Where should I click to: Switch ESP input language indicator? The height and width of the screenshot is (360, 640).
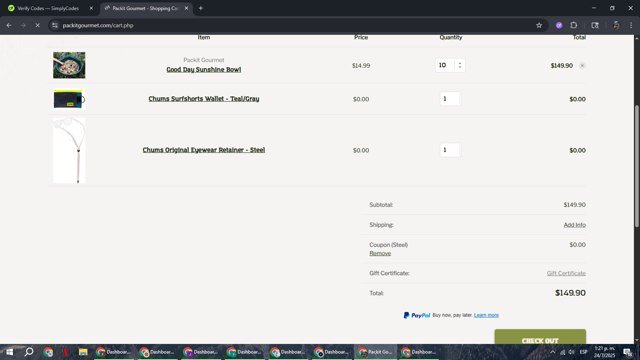point(584,352)
